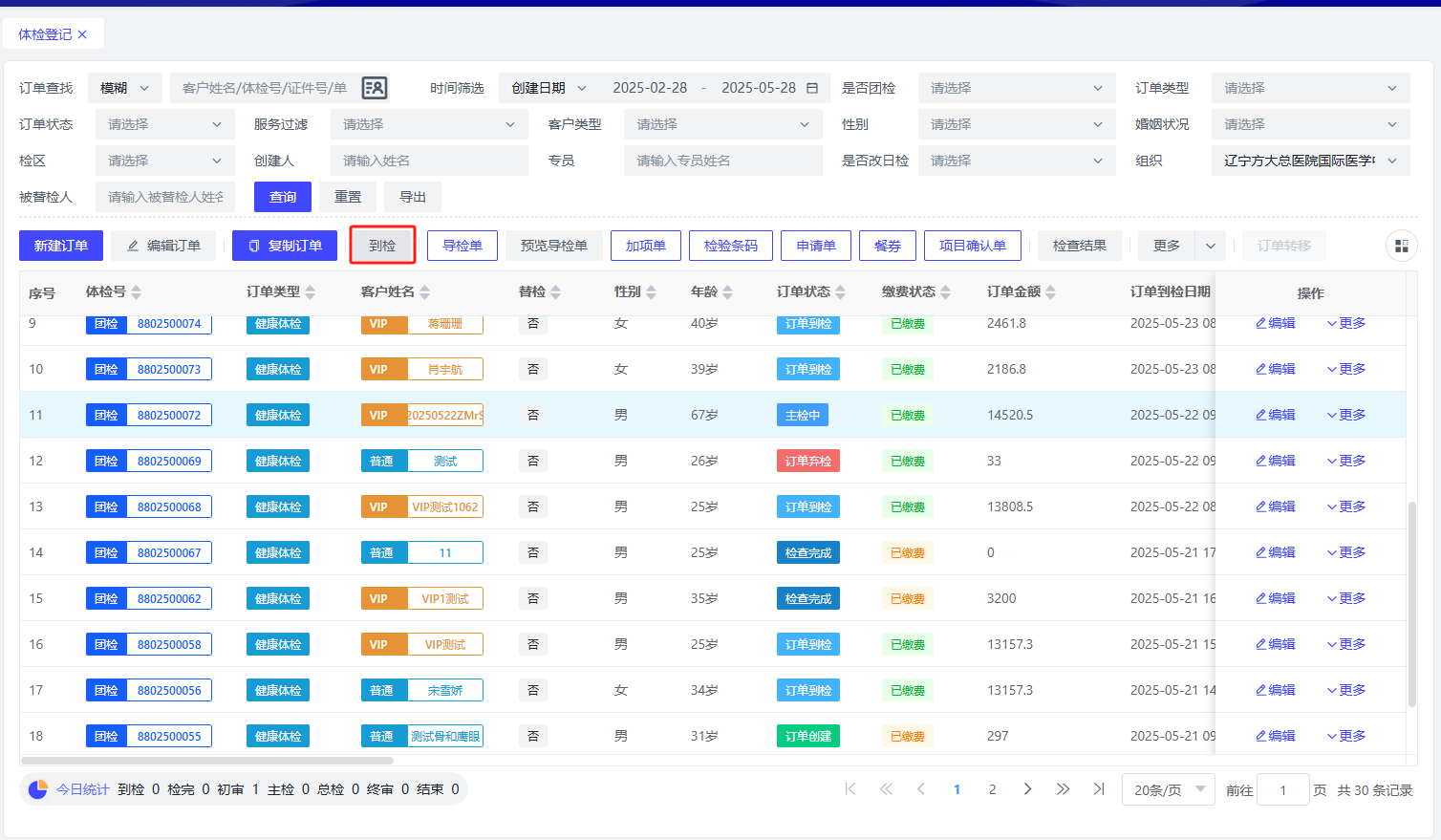The width and height of the screenshot is (1441, 840).
Task: Expand 更多 for row 8802500068
Action: pos(1345,506)
